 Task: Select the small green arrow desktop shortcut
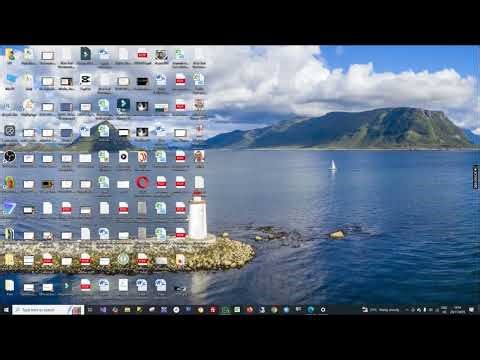(x=66, y=286)
